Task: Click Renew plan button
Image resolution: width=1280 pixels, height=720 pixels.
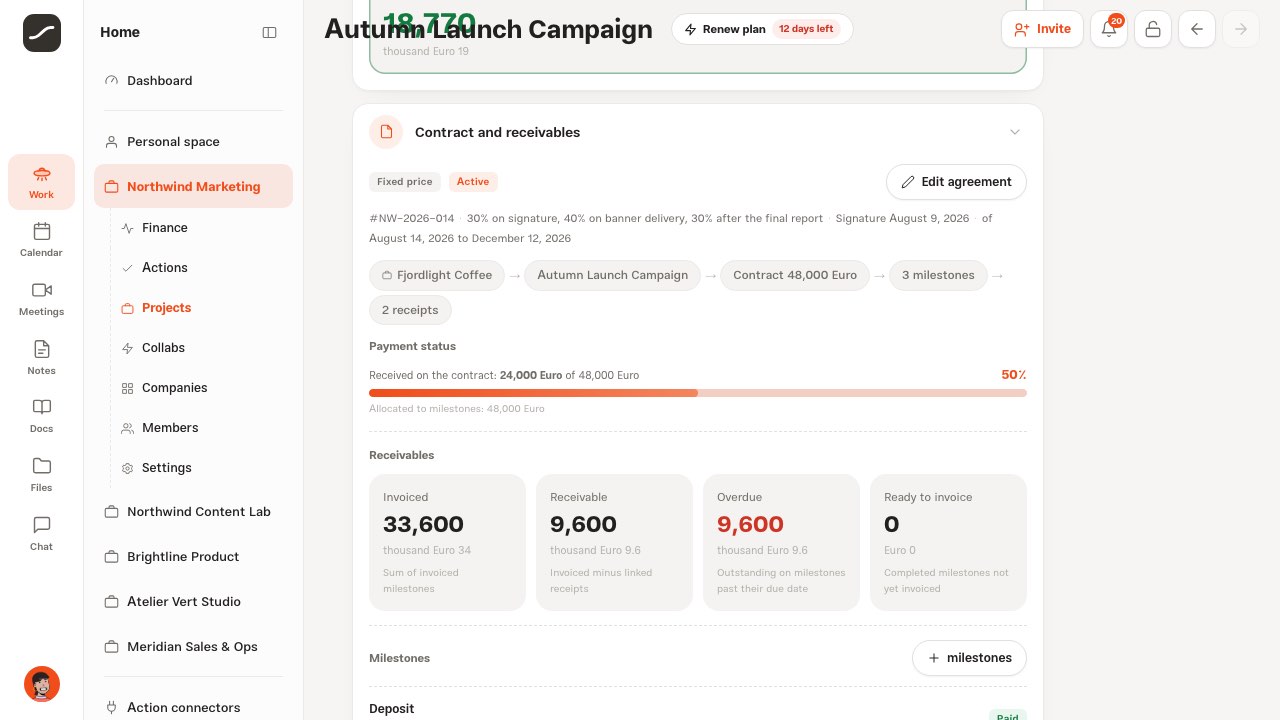Action: [762, 29]
